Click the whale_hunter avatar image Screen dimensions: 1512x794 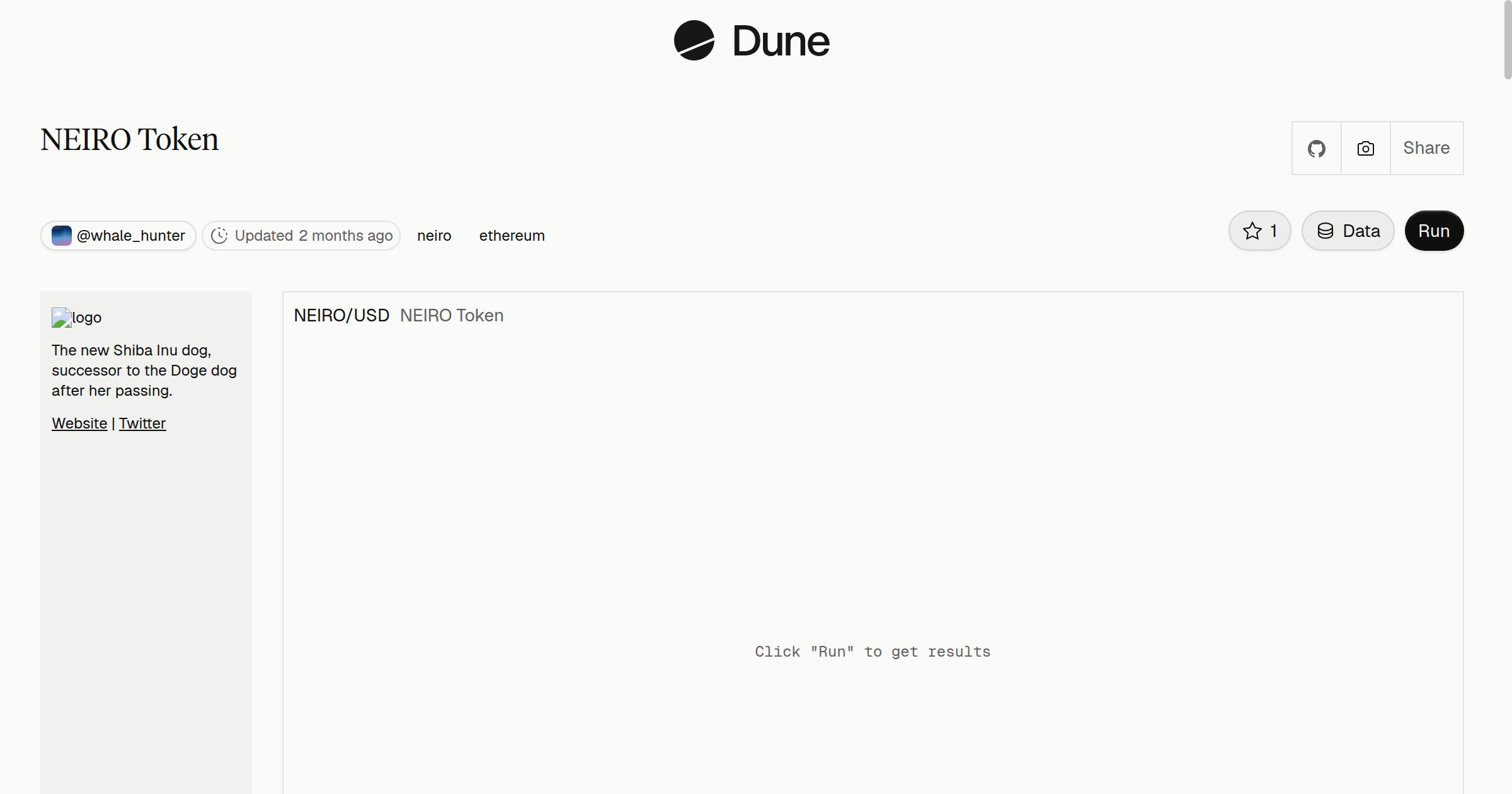coord(61,236)
